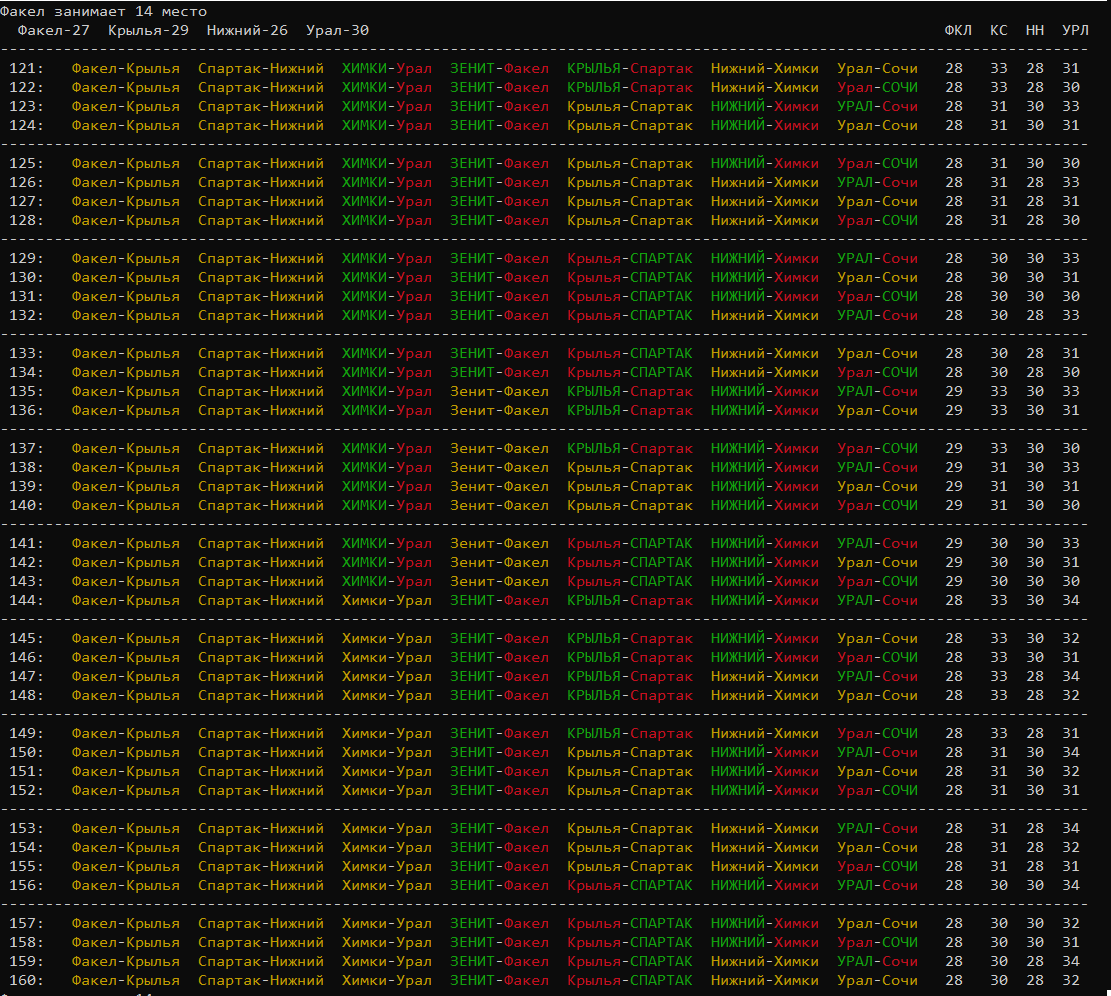The width and height of the screenshot is (1111, 996).
Task: Click the НН value 28 in row 153
Action: (1034, 828)
